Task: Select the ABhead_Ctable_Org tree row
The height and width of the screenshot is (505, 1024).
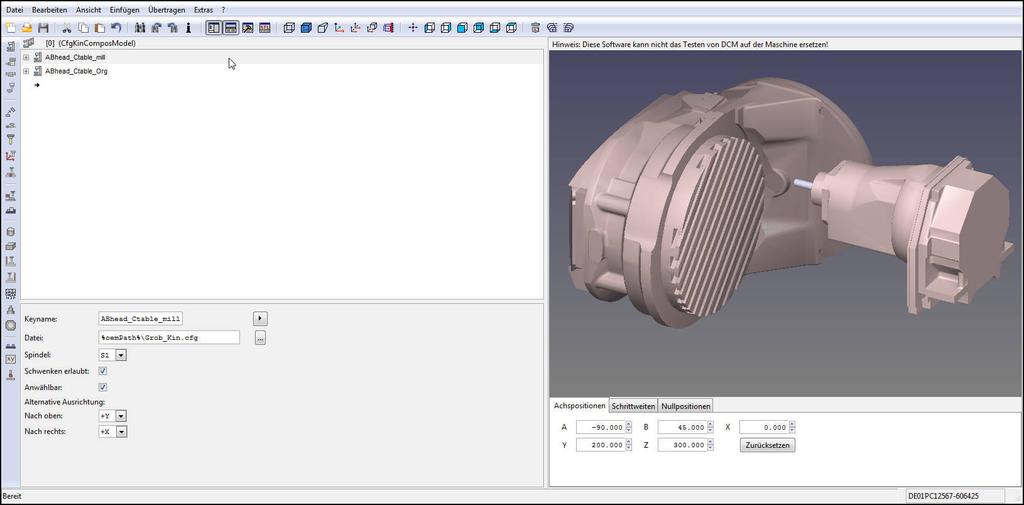Action: (282, 71)
